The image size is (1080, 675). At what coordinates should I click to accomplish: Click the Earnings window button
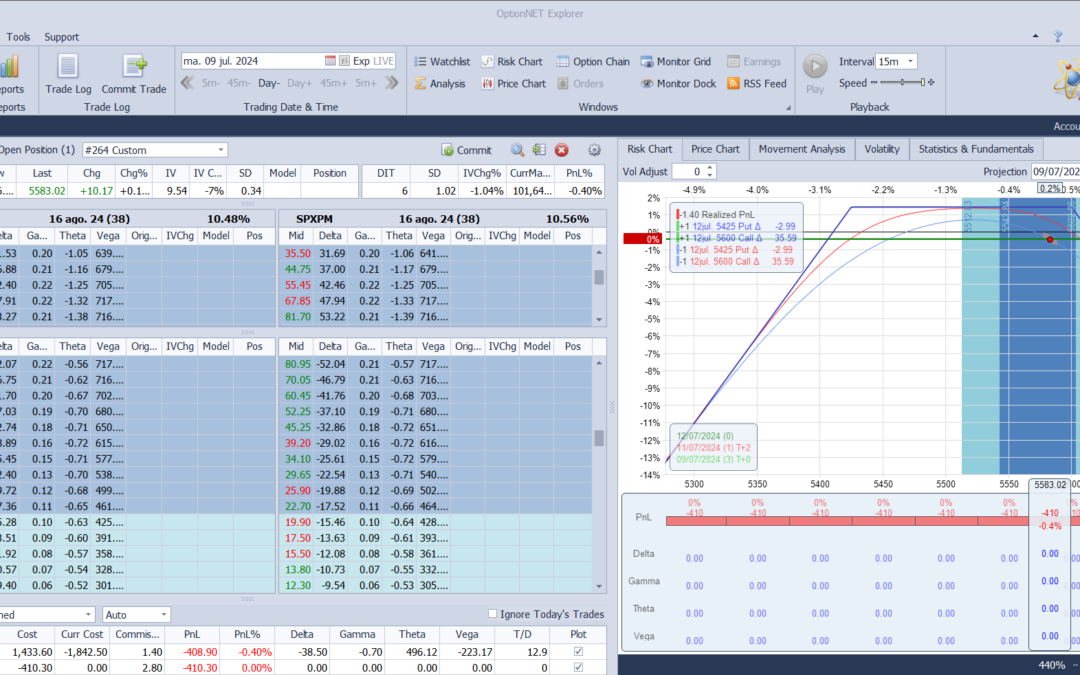pos(754,61)
